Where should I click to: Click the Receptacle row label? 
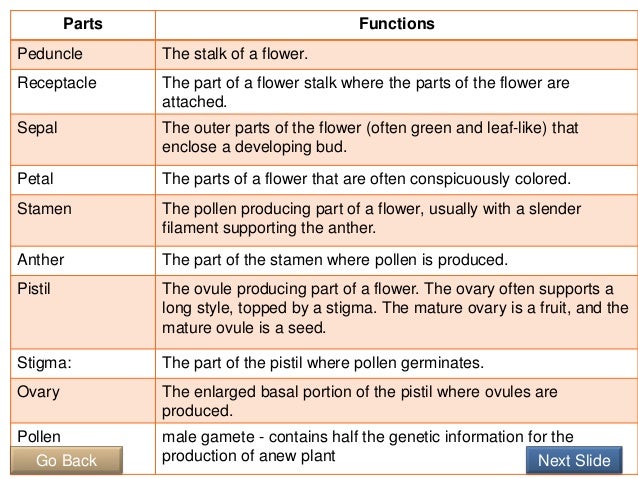[57, 83]
